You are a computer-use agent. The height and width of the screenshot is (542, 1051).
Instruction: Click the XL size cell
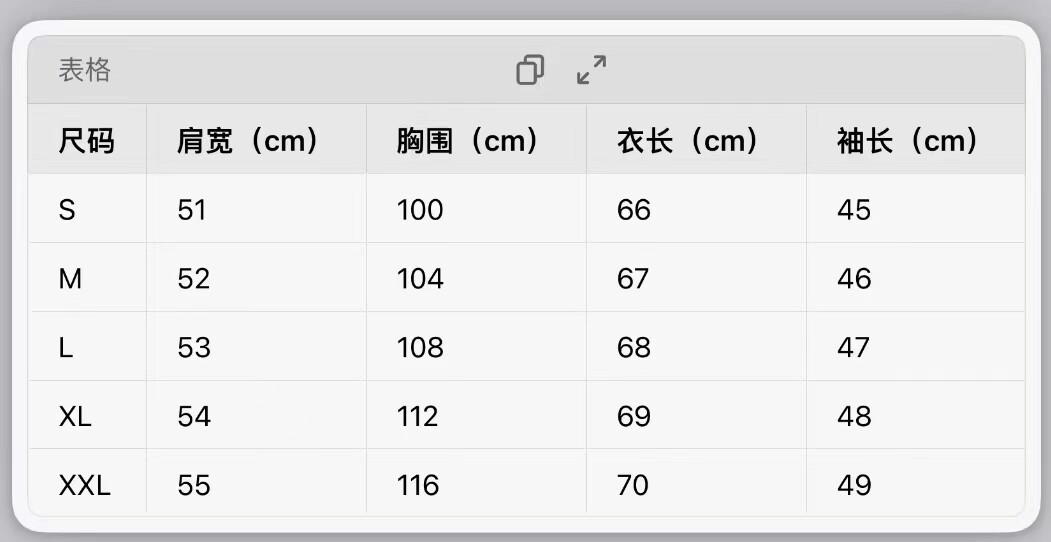tap(75, 417)
